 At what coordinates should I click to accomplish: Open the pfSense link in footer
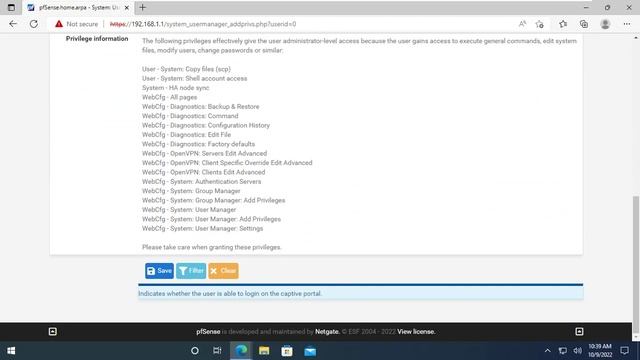pos(208,331)
